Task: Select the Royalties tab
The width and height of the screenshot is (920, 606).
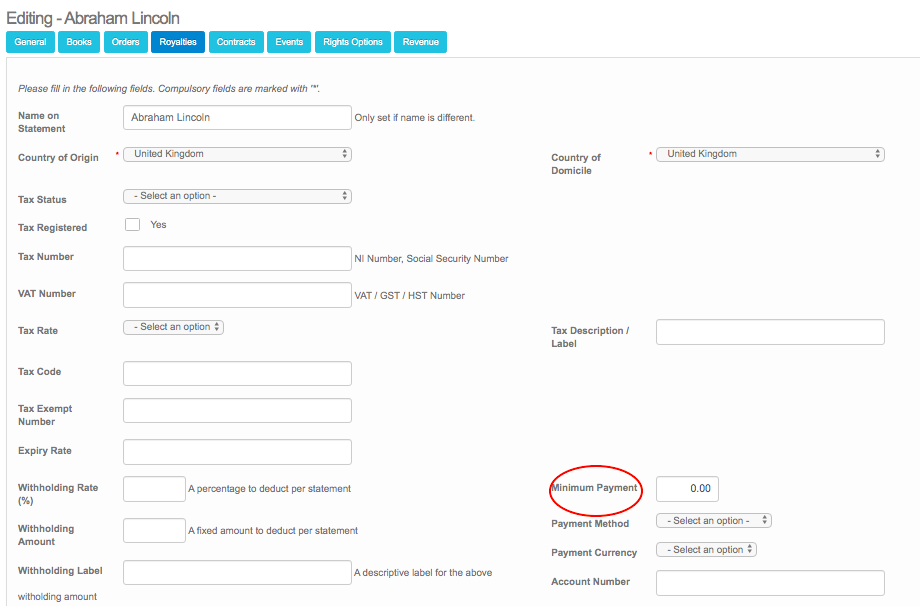Action: click(x=178, y=42)
